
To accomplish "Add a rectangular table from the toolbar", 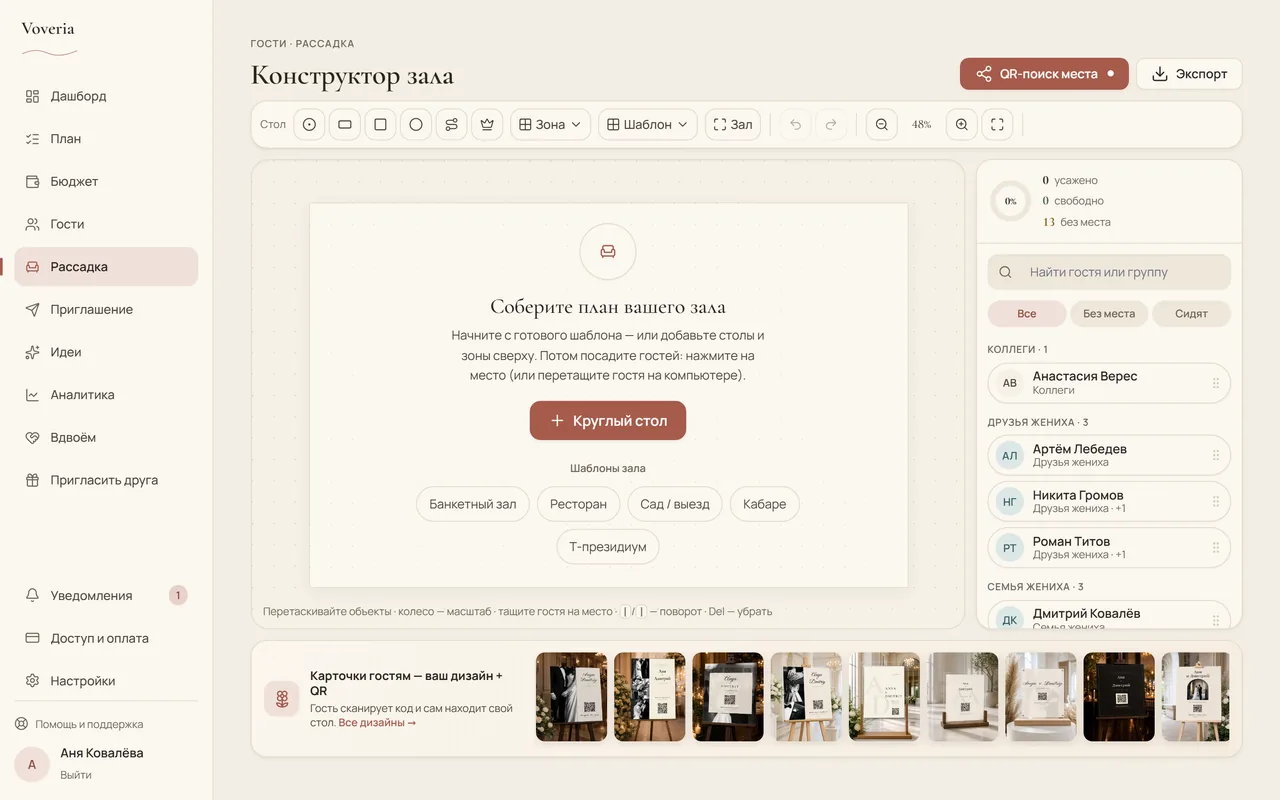I will point(345,125).
